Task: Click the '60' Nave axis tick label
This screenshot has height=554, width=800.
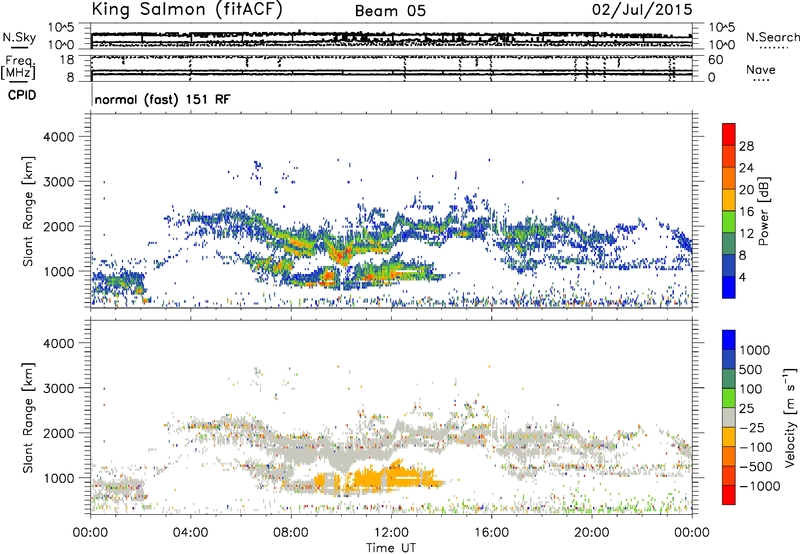Action: 715,60
